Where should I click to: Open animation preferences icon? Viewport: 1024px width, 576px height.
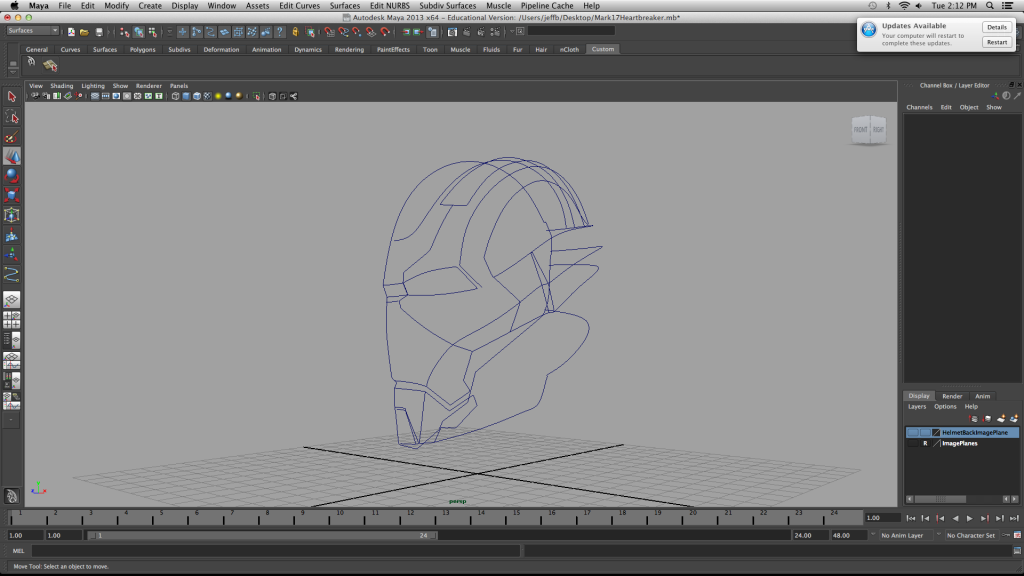[1017, 536]
